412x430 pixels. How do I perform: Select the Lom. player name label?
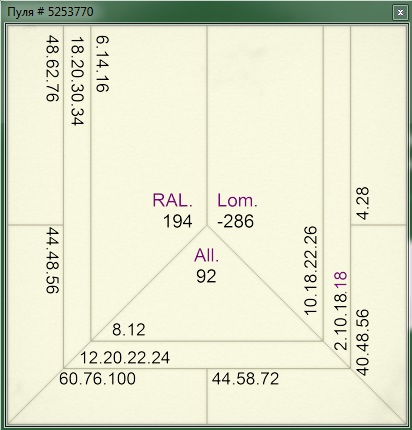tap(237, 200)
